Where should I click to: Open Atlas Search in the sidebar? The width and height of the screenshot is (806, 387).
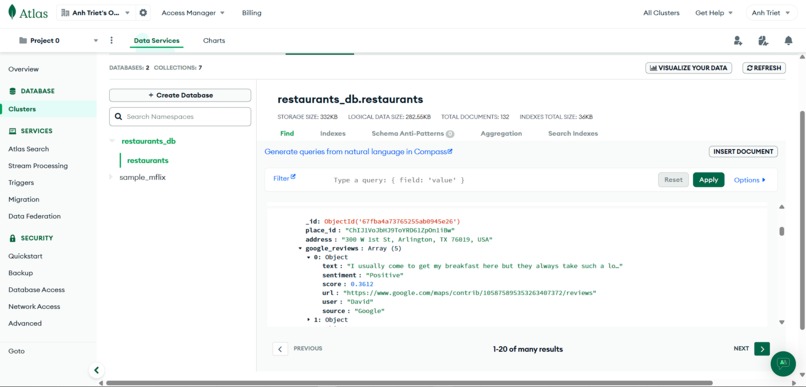click(x=29, y=149)
